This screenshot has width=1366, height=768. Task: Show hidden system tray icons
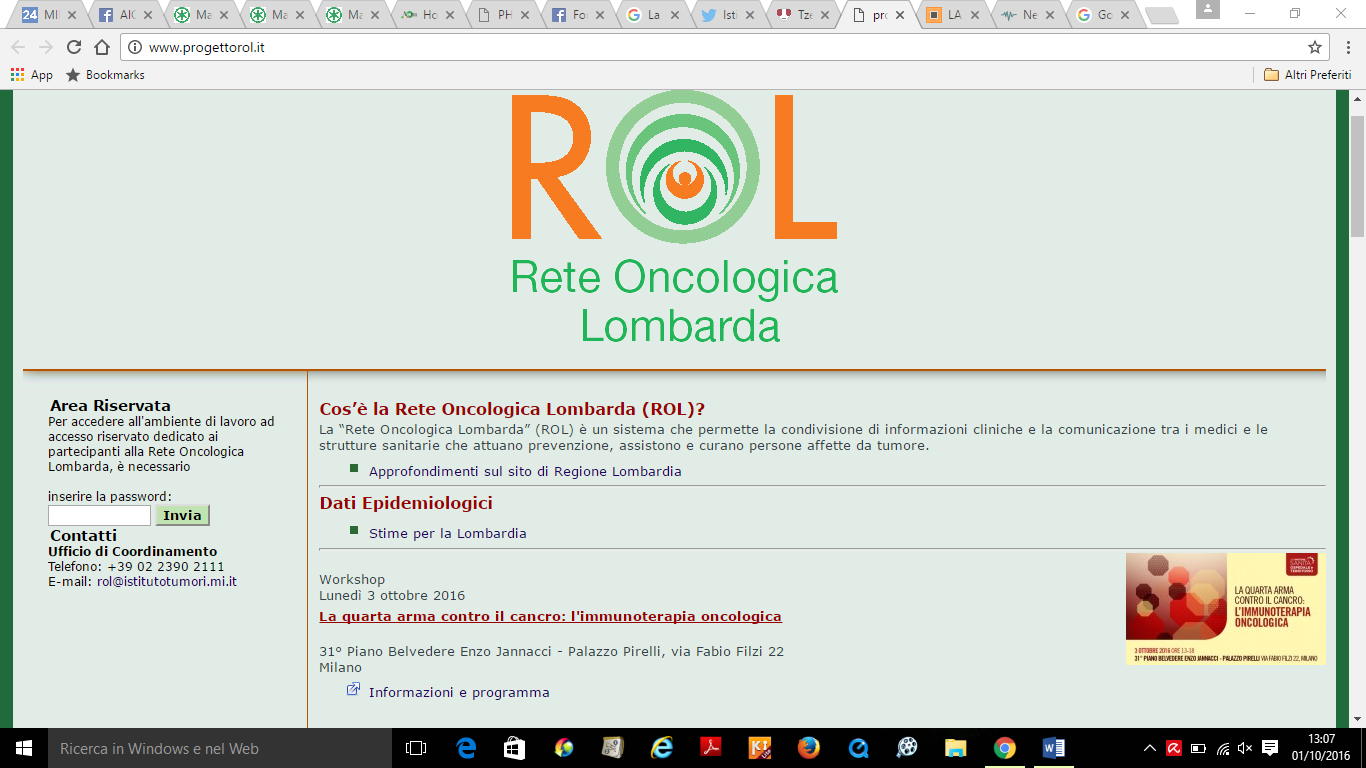tap(1150, 748)
